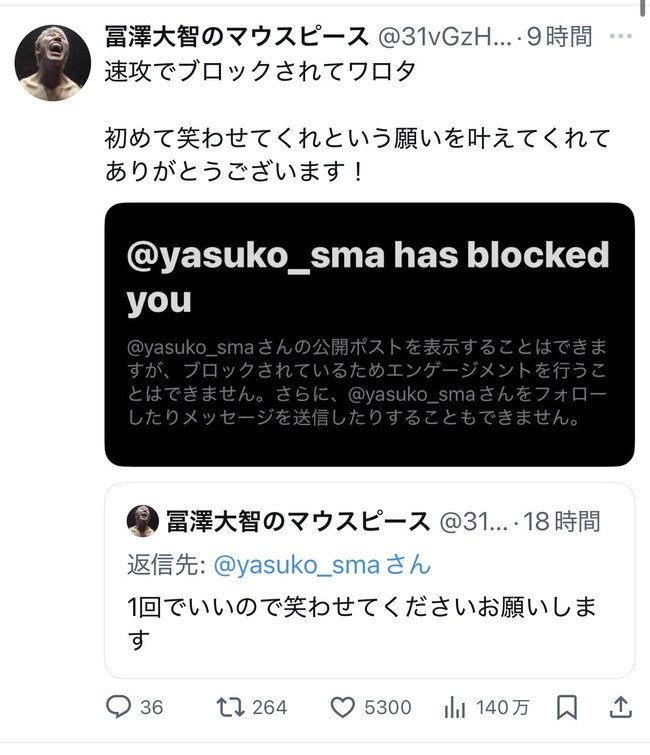Bookmark this post

[x=566, y=707]
